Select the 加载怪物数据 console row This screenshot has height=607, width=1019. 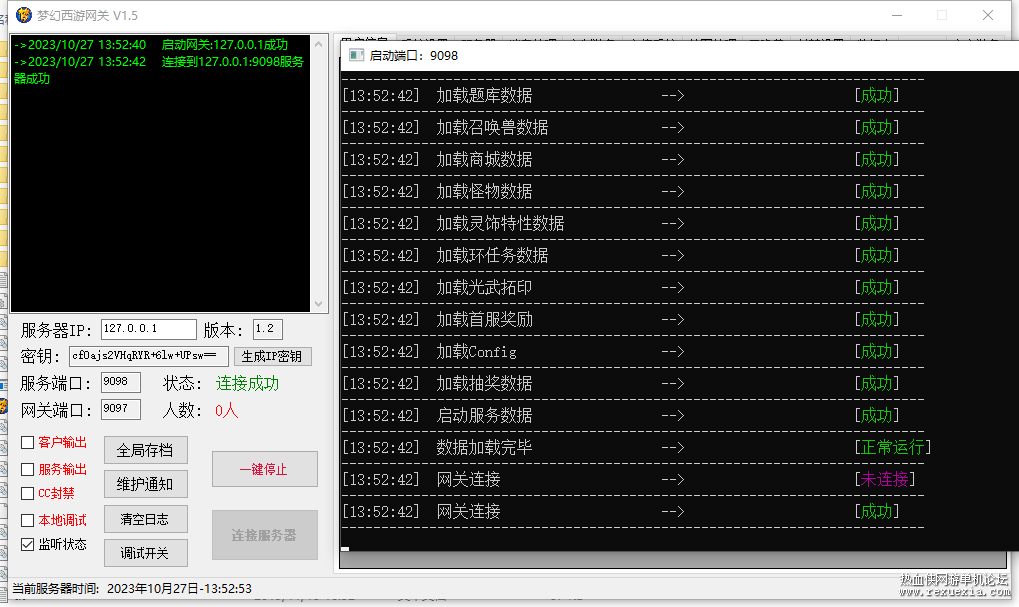pyautogui.click(x=621, y=192)
